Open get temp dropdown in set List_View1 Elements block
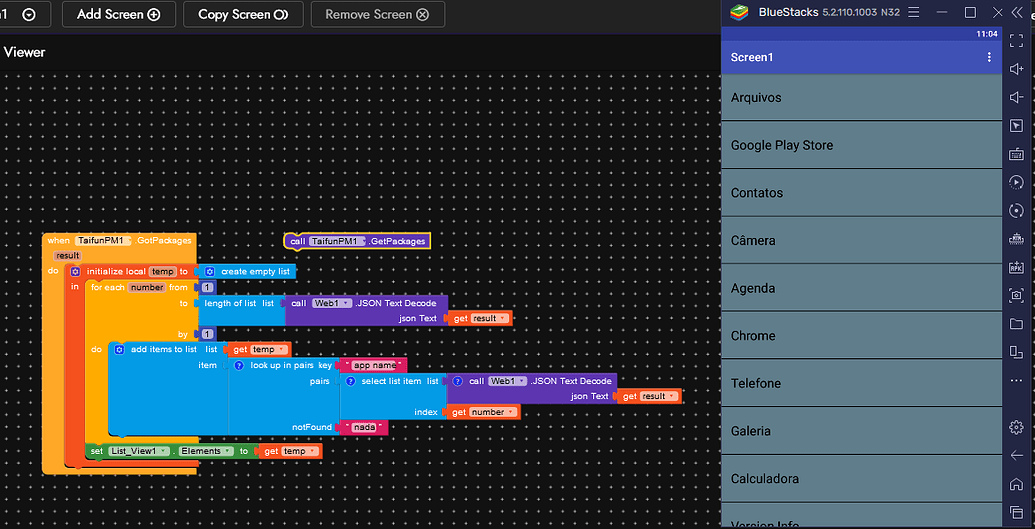This screenshot has width=1035, height=529. 300,451
